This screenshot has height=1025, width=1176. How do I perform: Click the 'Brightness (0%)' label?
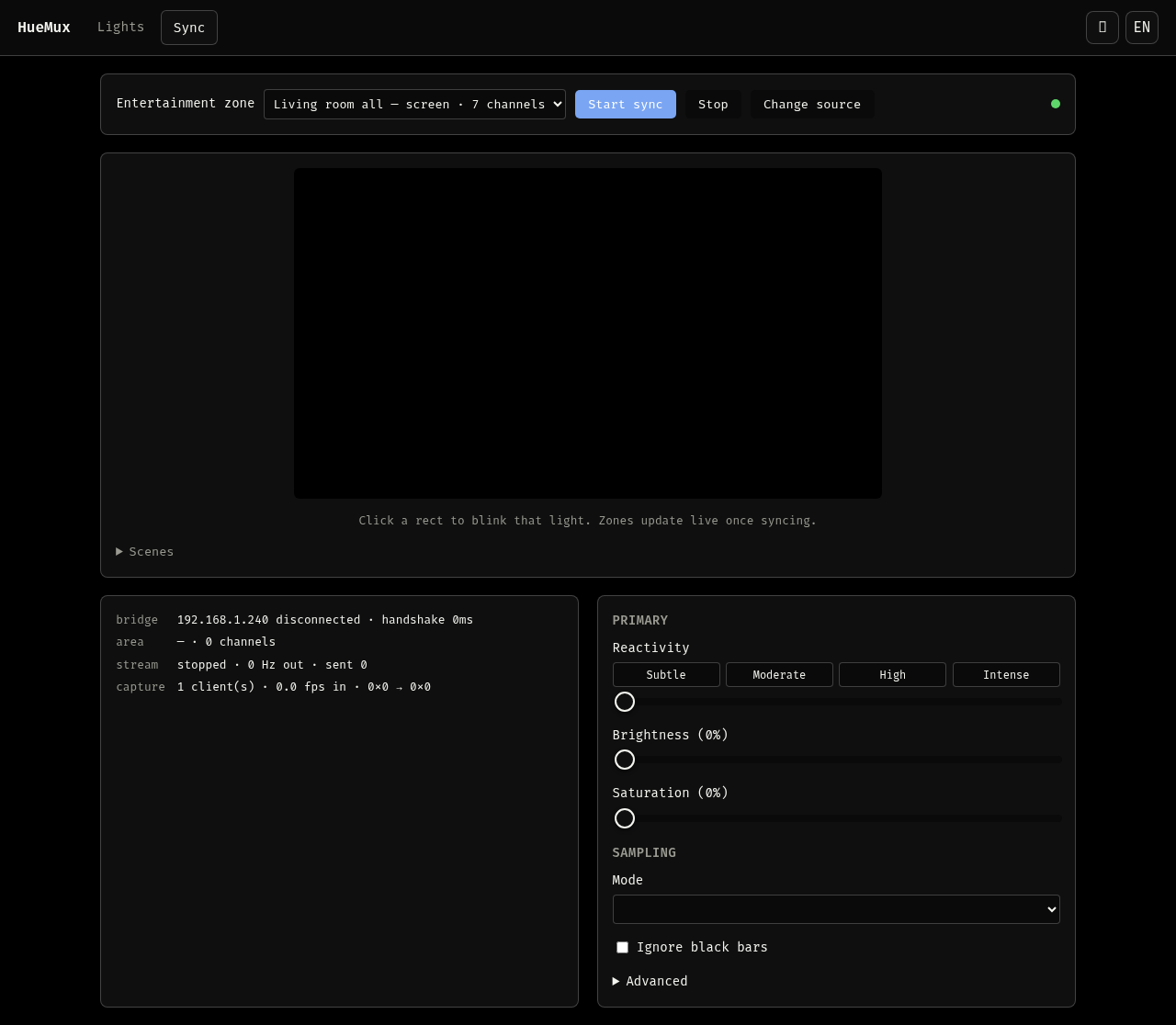[671, 735]
